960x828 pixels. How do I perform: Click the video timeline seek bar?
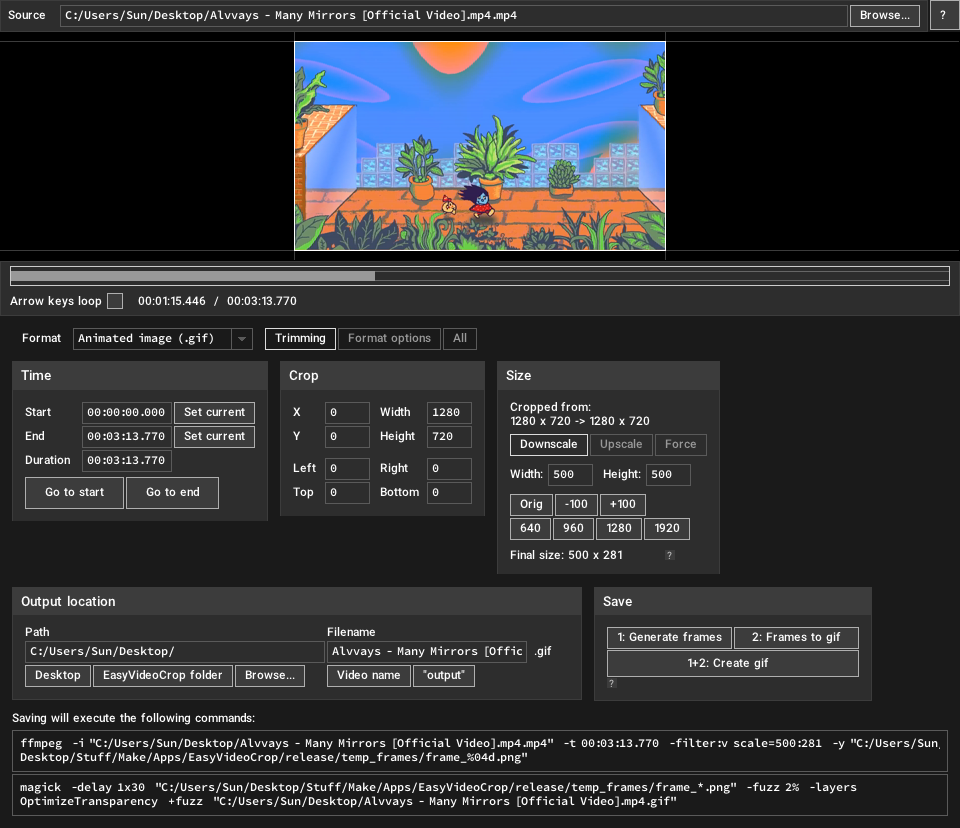[x=480, y=276]
